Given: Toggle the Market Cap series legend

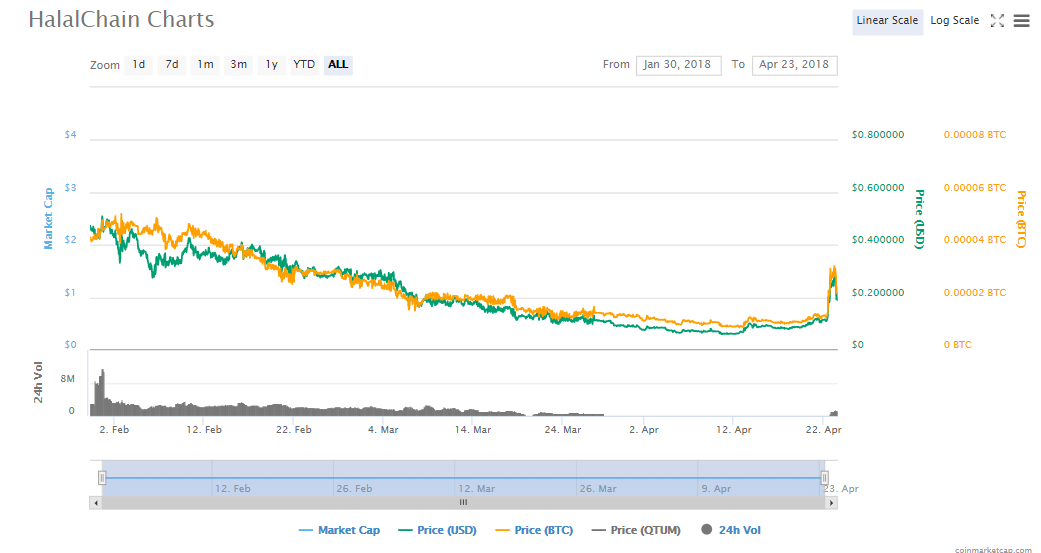Looking at the screenshot, I should click(x=339, y=530).
